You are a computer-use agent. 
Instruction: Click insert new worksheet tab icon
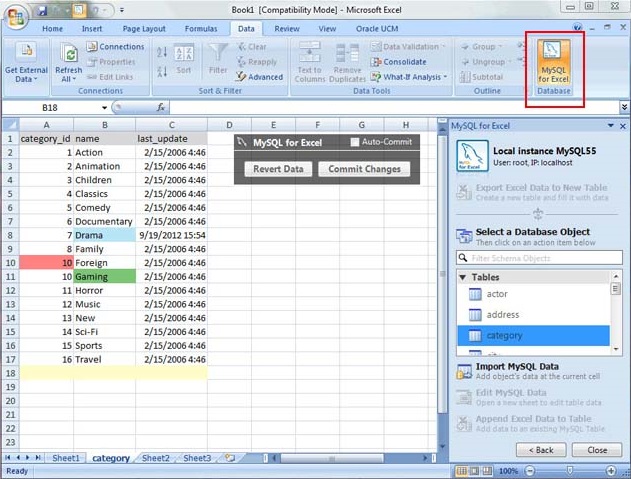pyautogui.click(x=230, y=458)
